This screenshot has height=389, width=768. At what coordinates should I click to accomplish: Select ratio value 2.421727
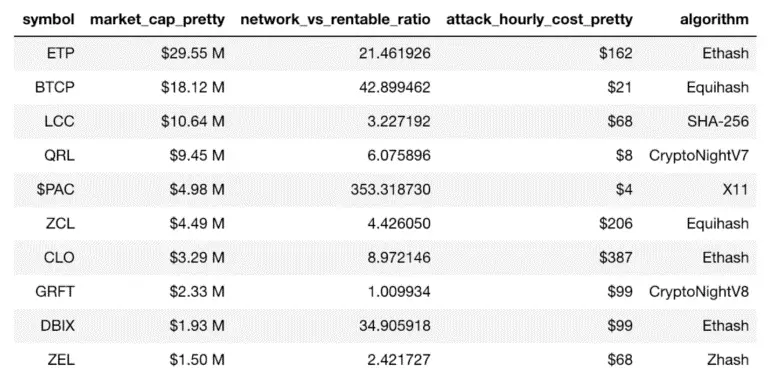point(399,360)
